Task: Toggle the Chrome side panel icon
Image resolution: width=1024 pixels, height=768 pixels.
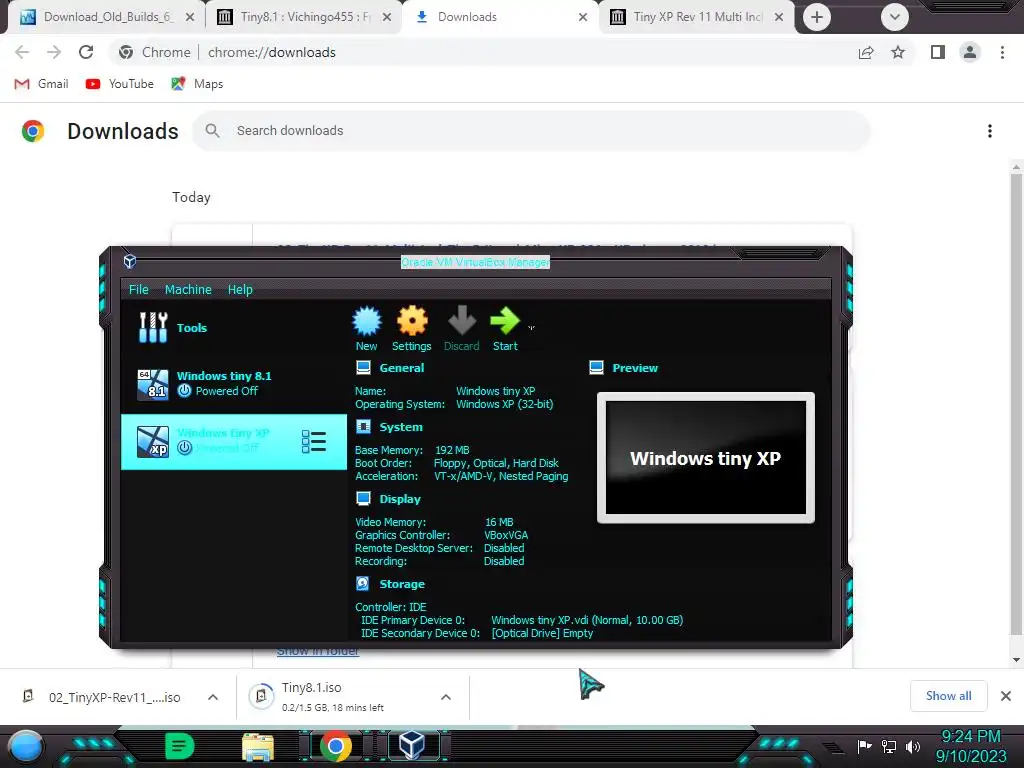Action: (938, 52)
